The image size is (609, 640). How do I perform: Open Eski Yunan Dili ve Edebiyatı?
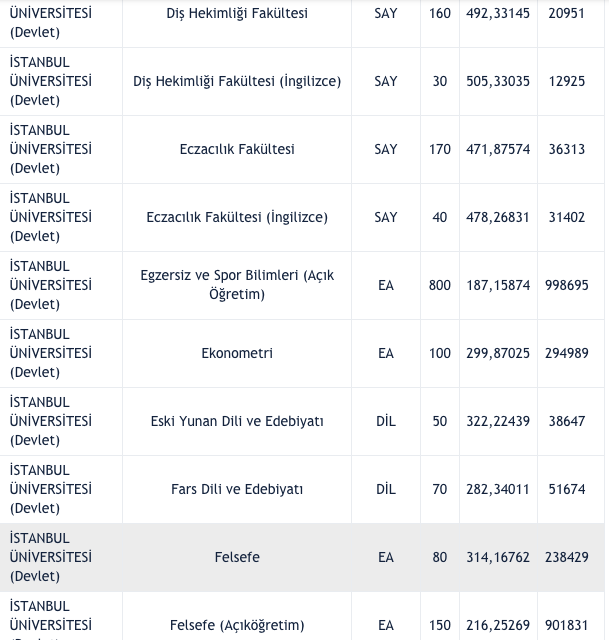[x=237, y=421]
